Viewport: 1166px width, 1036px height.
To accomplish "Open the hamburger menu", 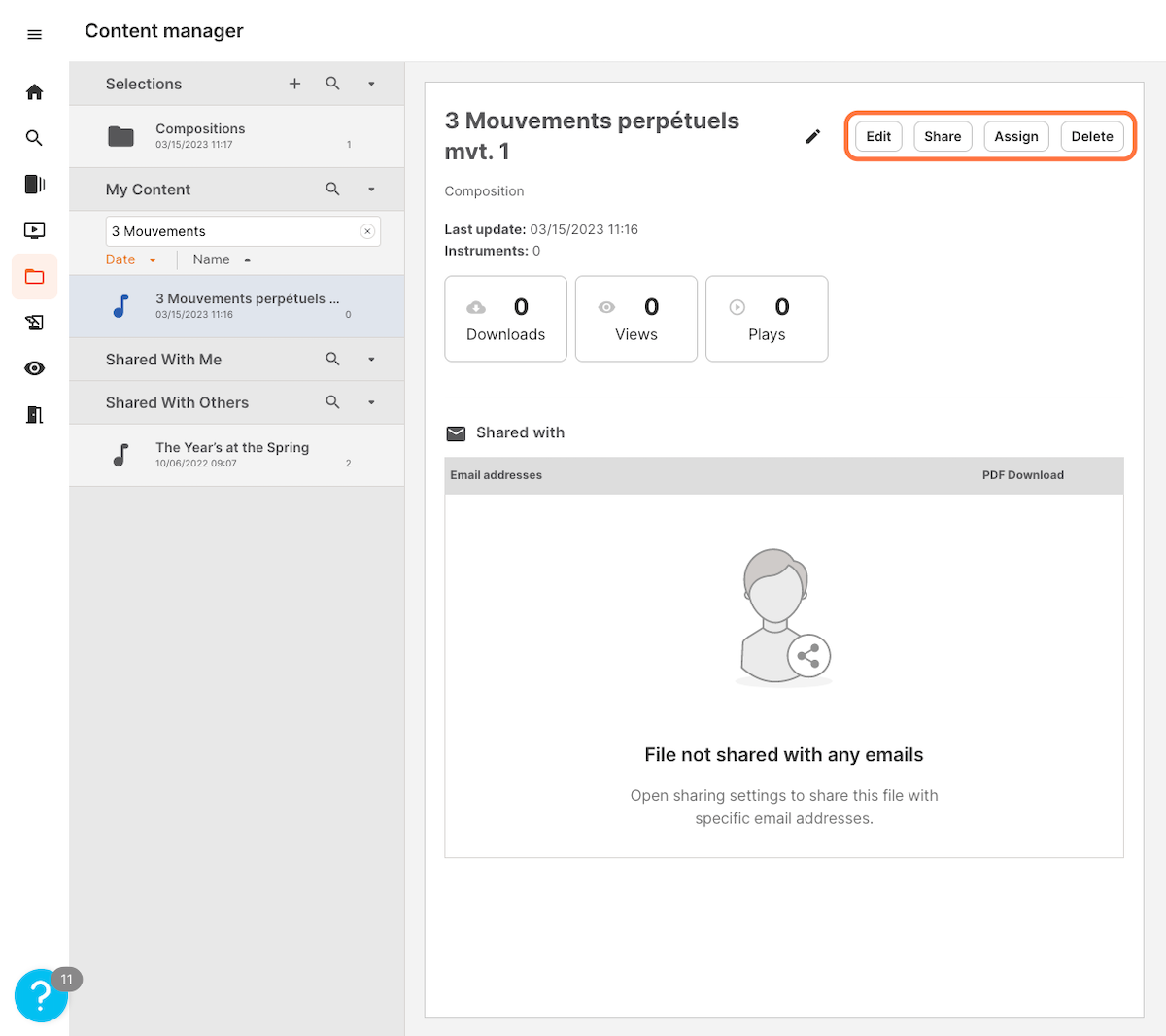I will click(x=34, y=35).
